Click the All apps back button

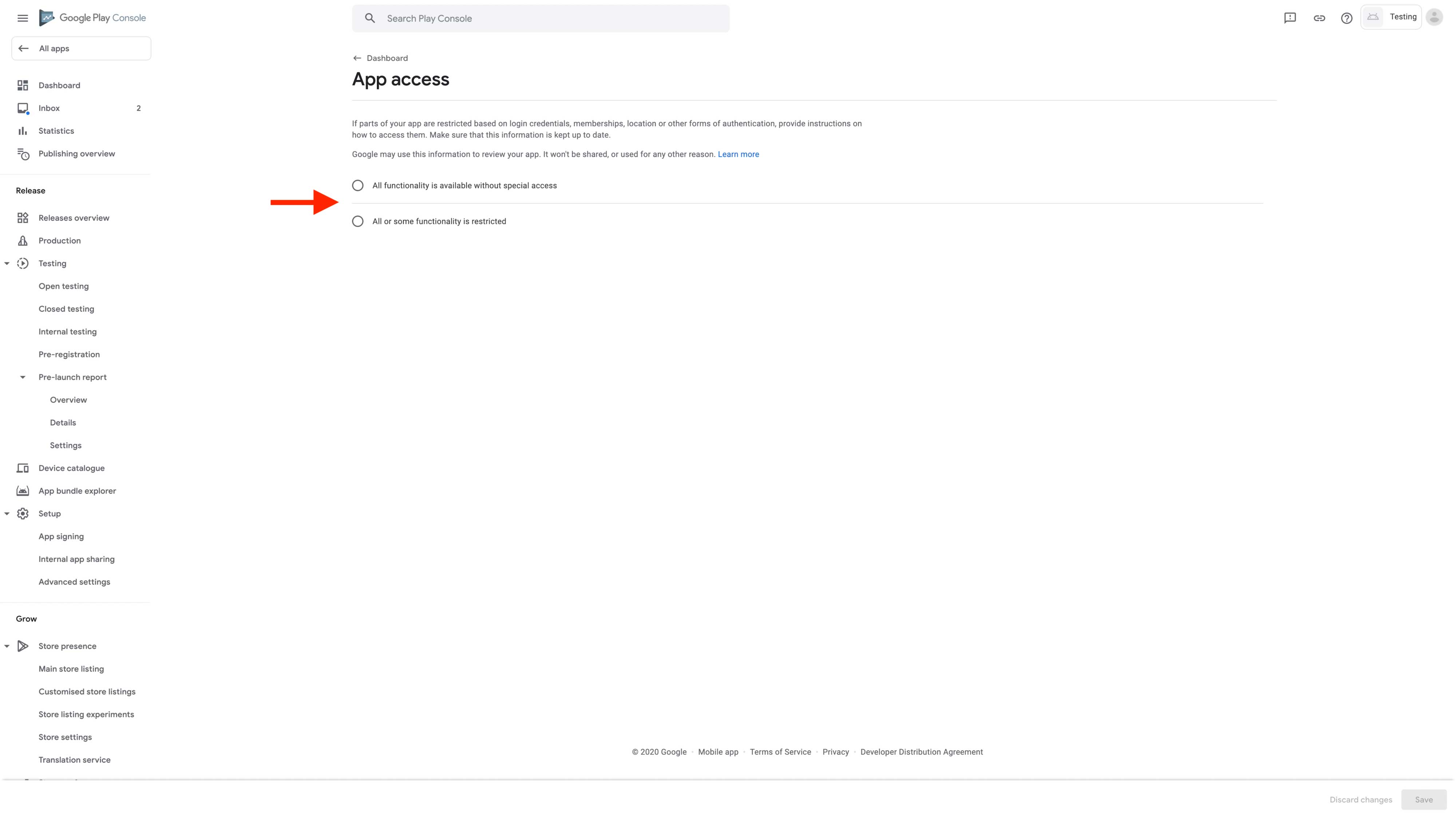point(82,49)
